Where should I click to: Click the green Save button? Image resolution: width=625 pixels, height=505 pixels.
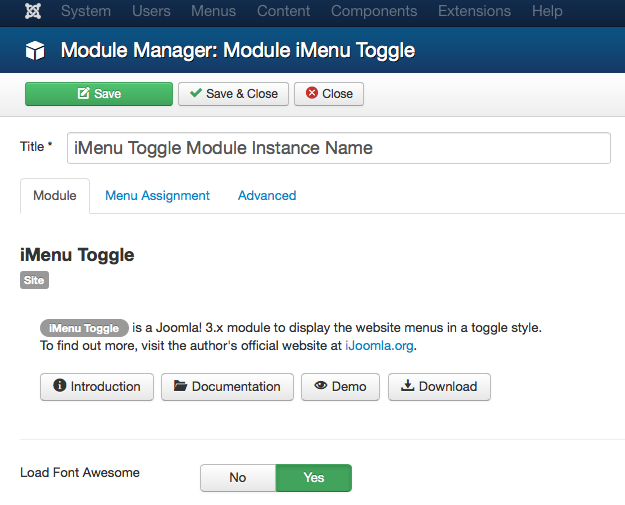99,94
